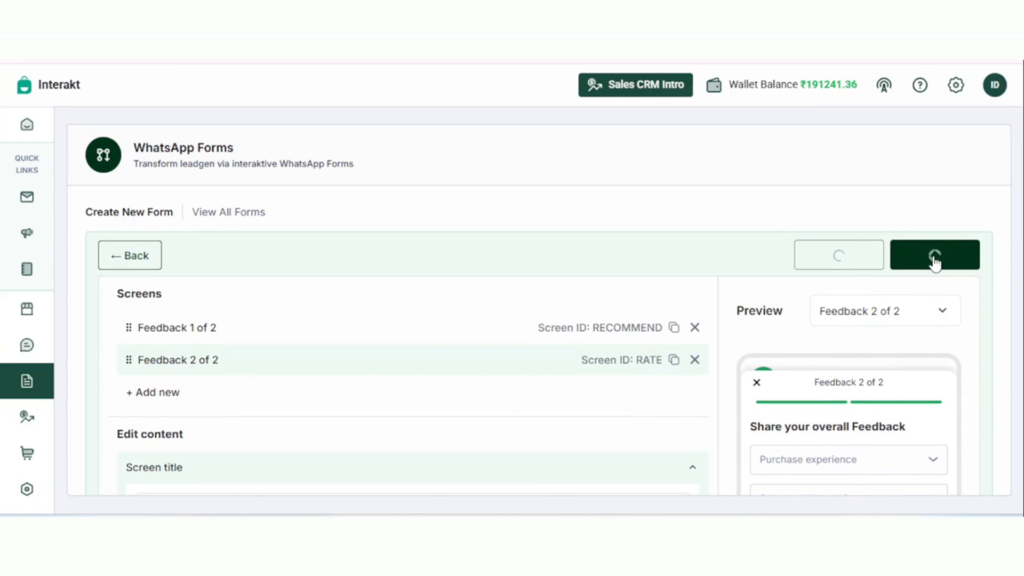This screenshot has height=576, width=1024.
Task: Expand the Purchase experience dropdown in preview
Action: 848,460
